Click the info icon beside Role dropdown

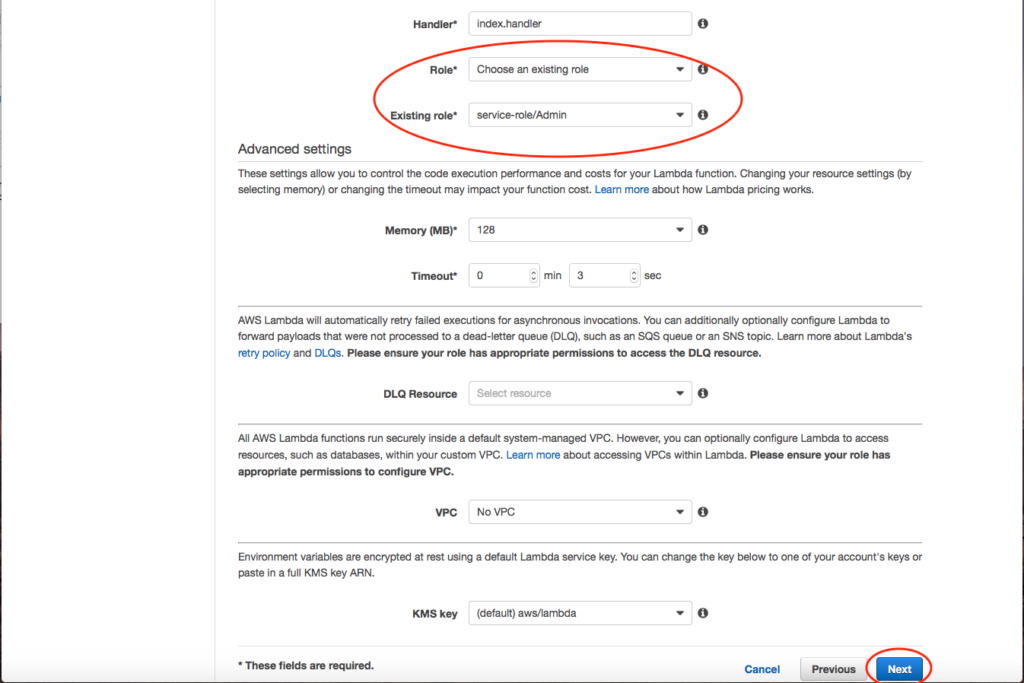coord(703,70)
